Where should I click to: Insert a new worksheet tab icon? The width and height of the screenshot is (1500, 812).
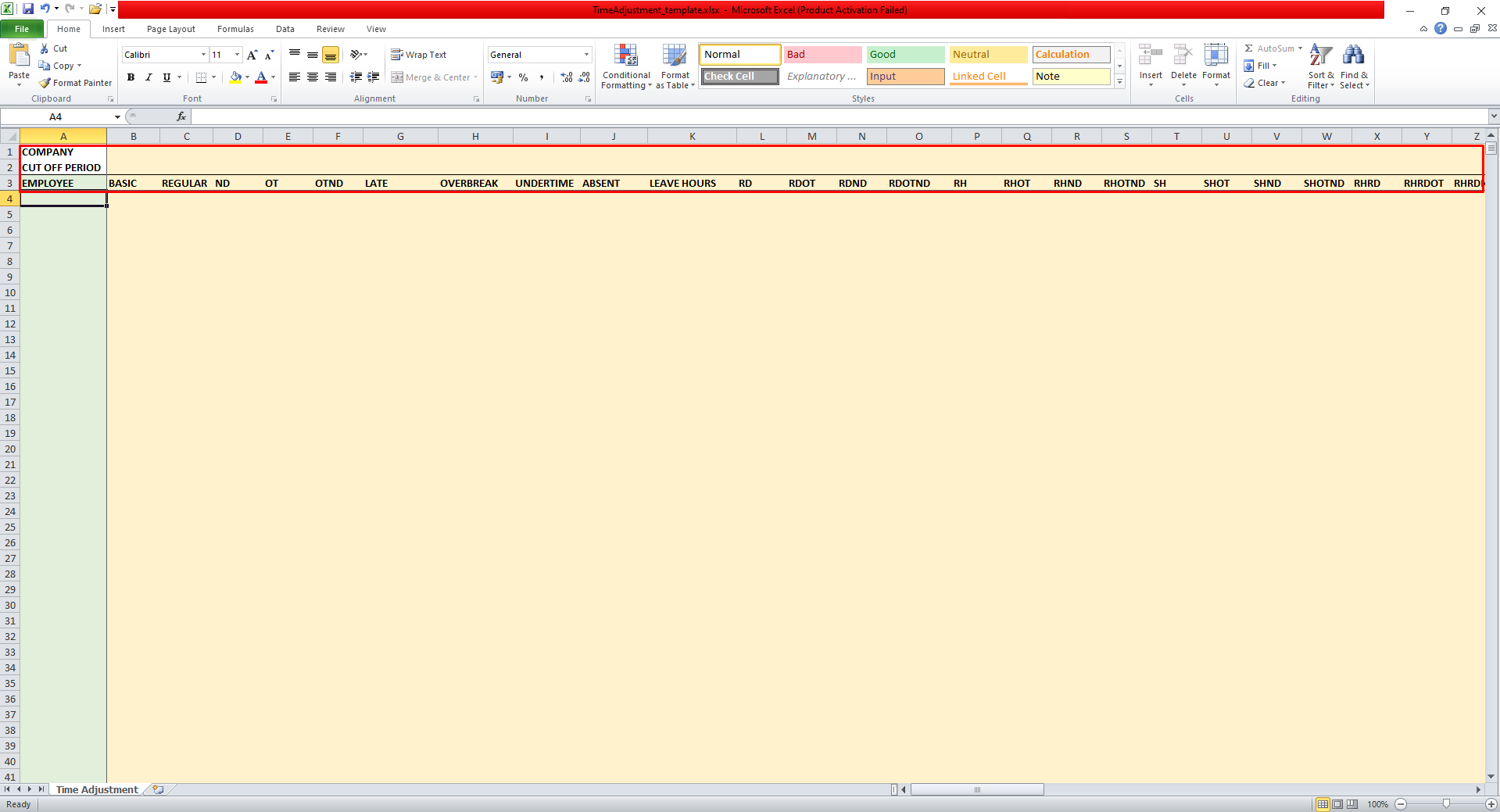[x=159, y=789]
